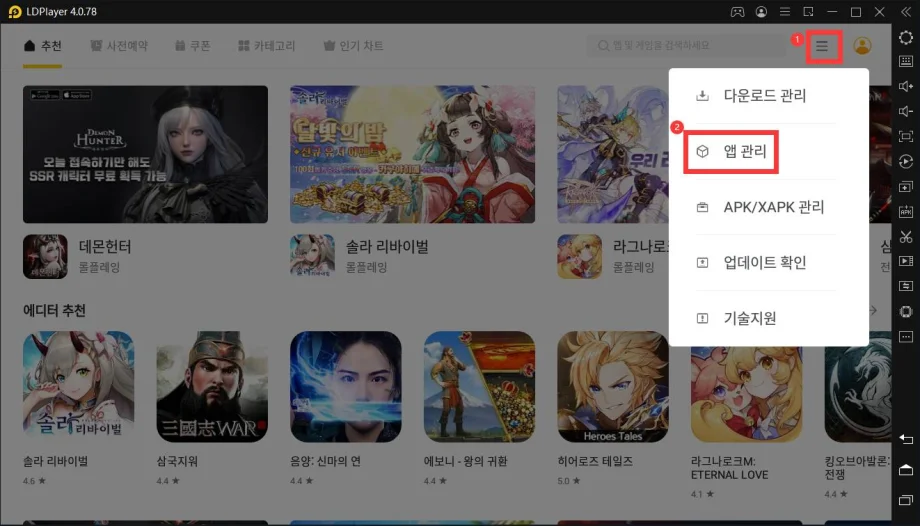Click the title bar multi-window icon
Screen dimensions: 920x526
click(809, 12)
